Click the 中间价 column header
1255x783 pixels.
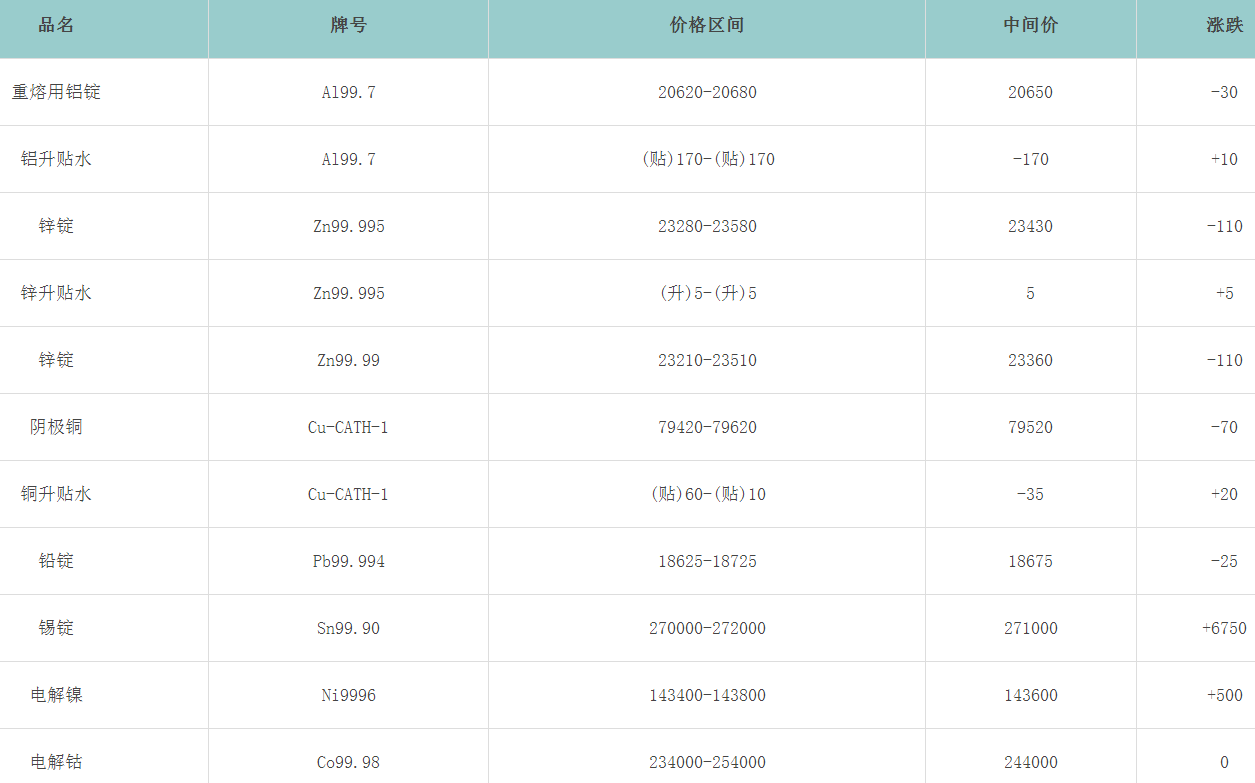(1030, 26)
